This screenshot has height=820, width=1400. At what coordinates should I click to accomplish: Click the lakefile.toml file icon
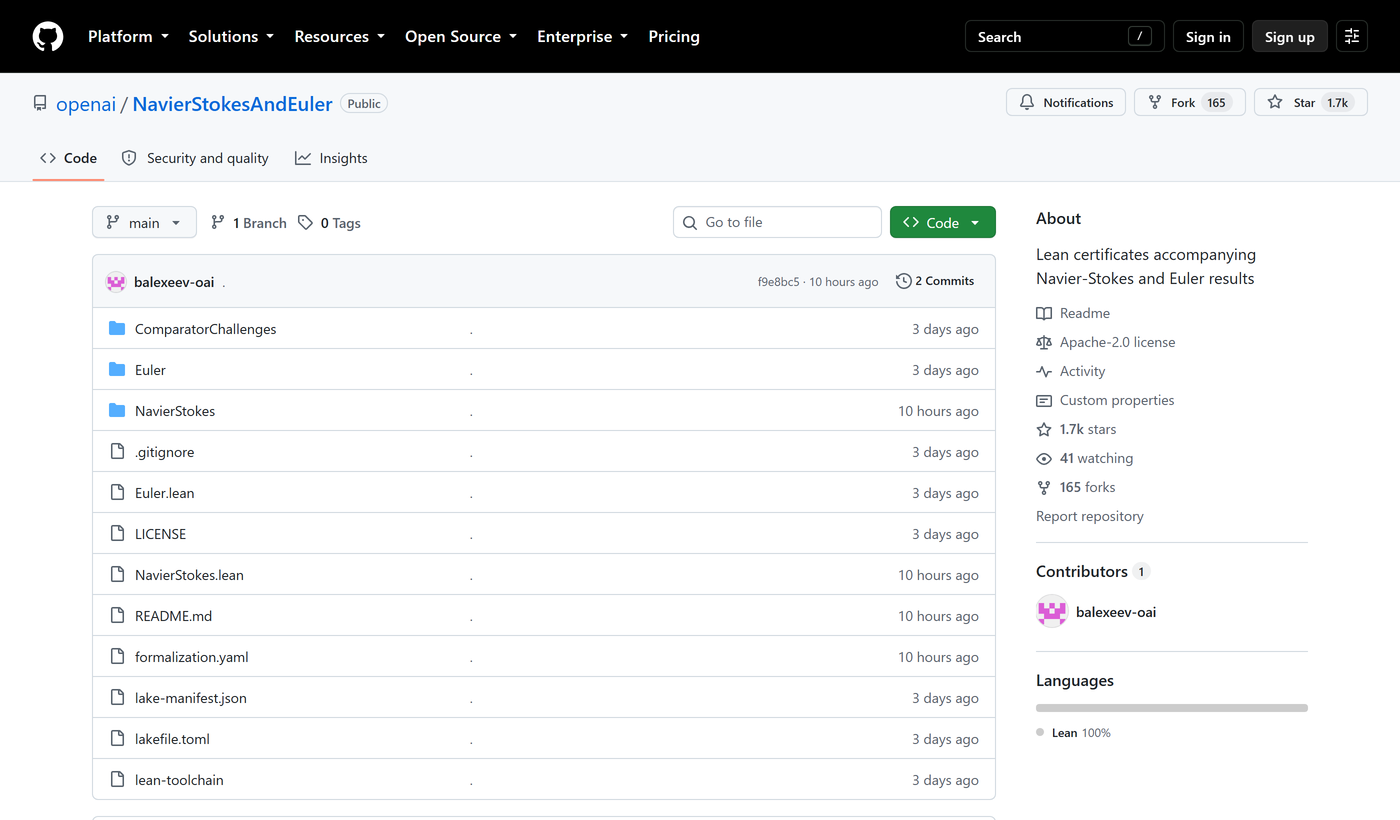tap(117, 739)
